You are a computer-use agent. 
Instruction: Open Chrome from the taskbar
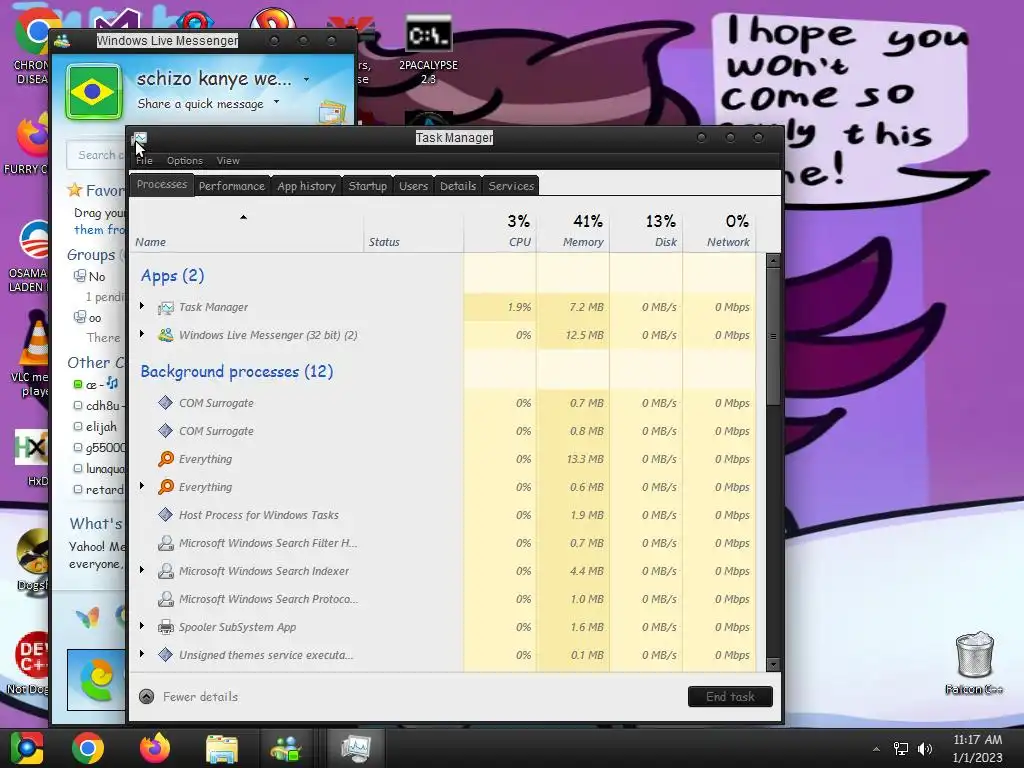88,748
